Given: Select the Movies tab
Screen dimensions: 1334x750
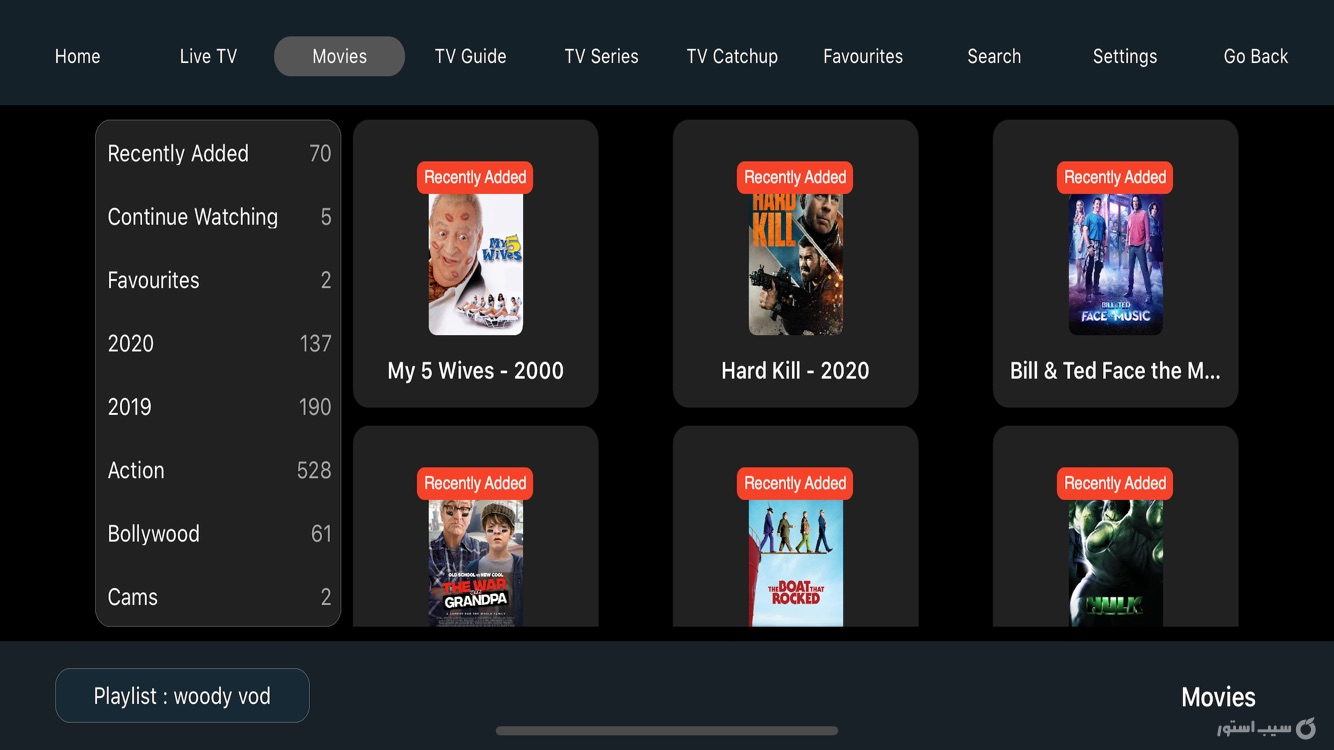Looking at the screenshot, I should (x=339, y=56).
